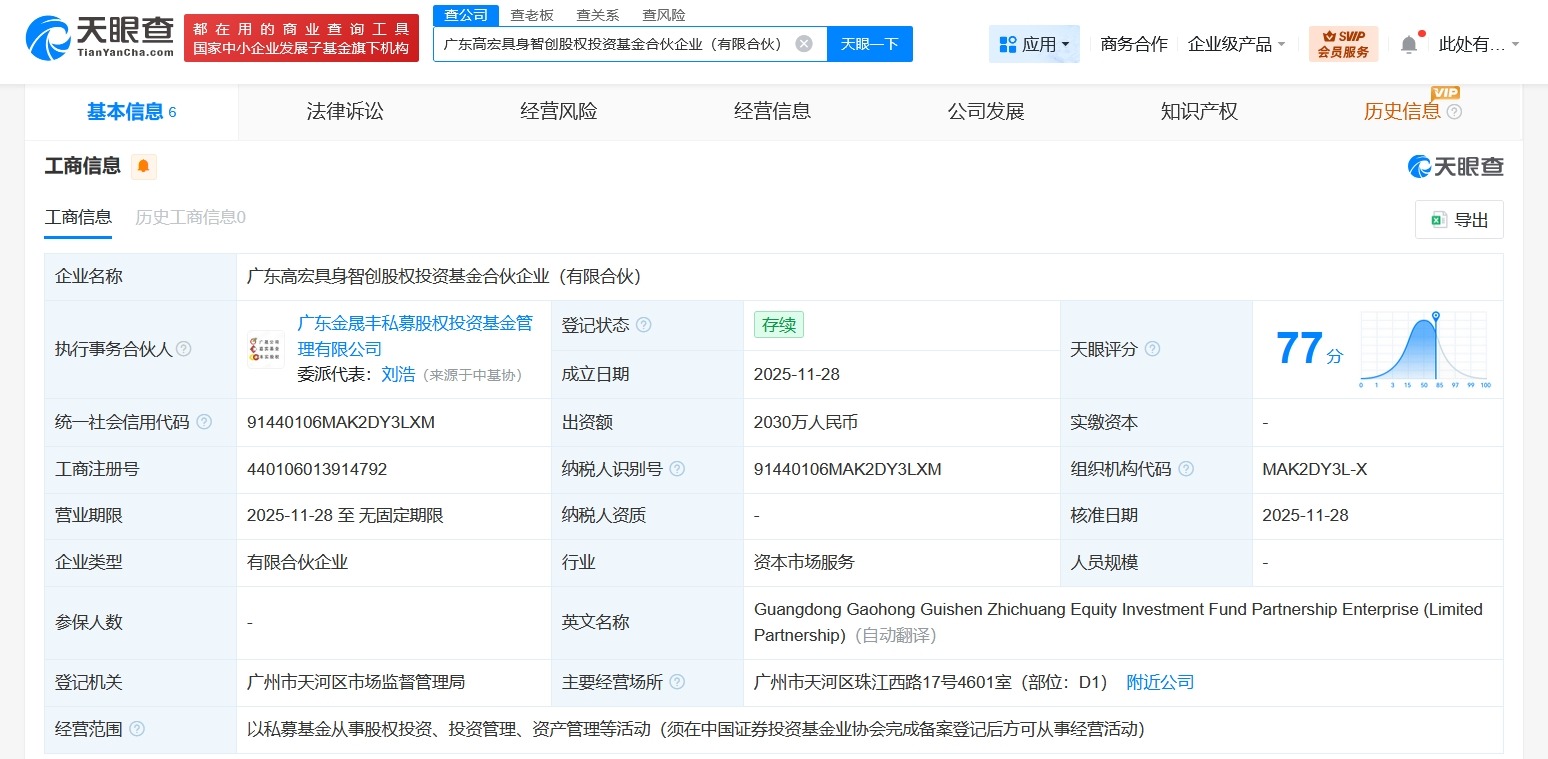The width and height of the screenshot is (1548, 759).
Task: Open the 附近公司 link
Action: click(x=1160, y=682)
